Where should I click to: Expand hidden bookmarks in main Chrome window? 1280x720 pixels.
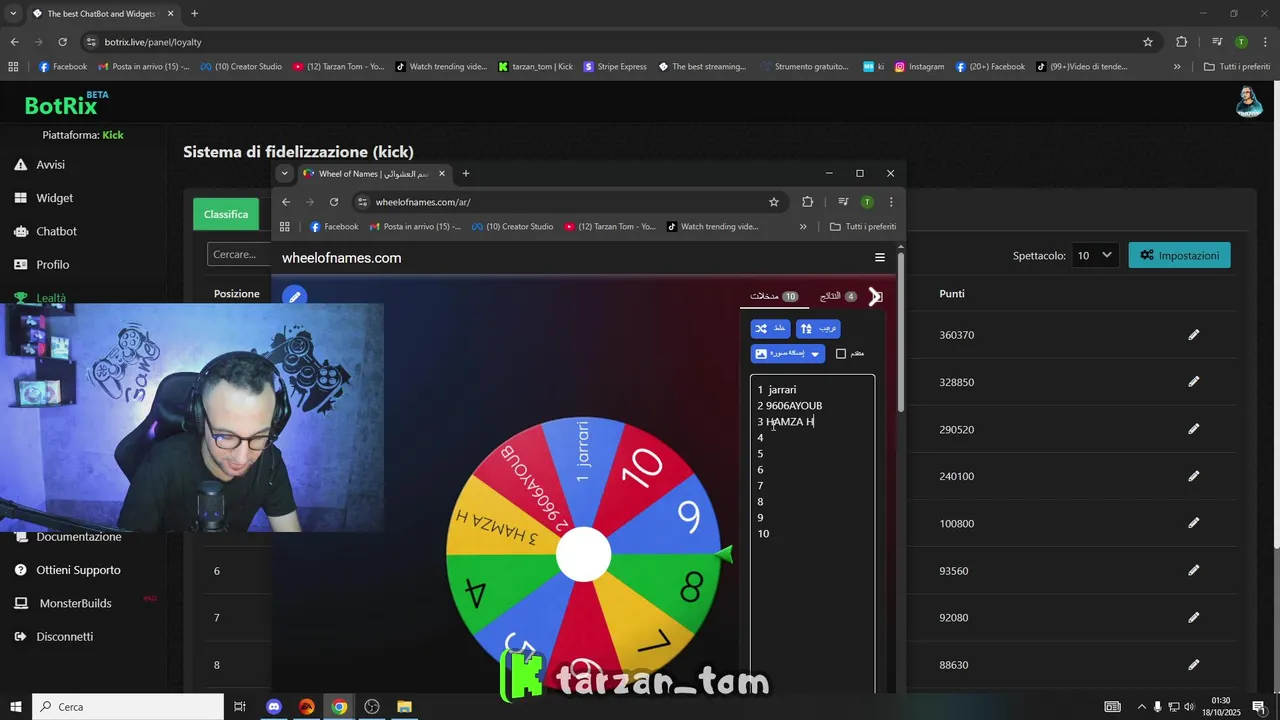(x=1177, y=67)
